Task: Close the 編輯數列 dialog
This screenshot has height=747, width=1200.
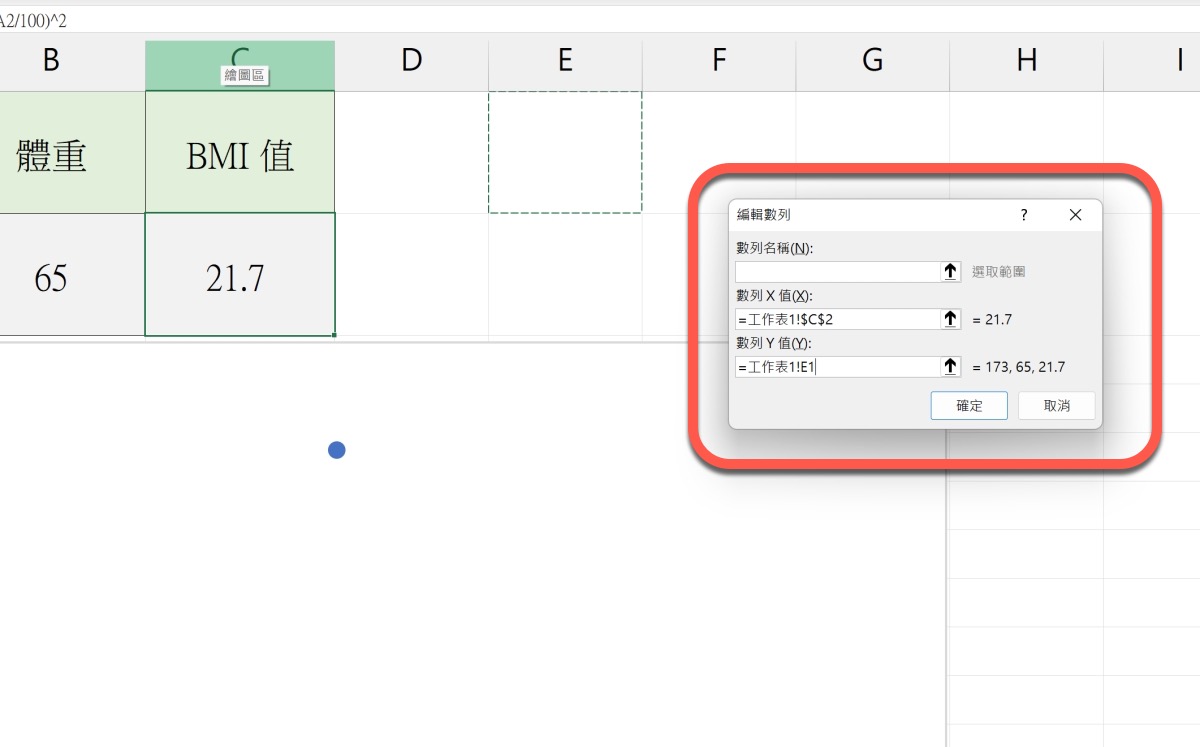Action: 1075,215
